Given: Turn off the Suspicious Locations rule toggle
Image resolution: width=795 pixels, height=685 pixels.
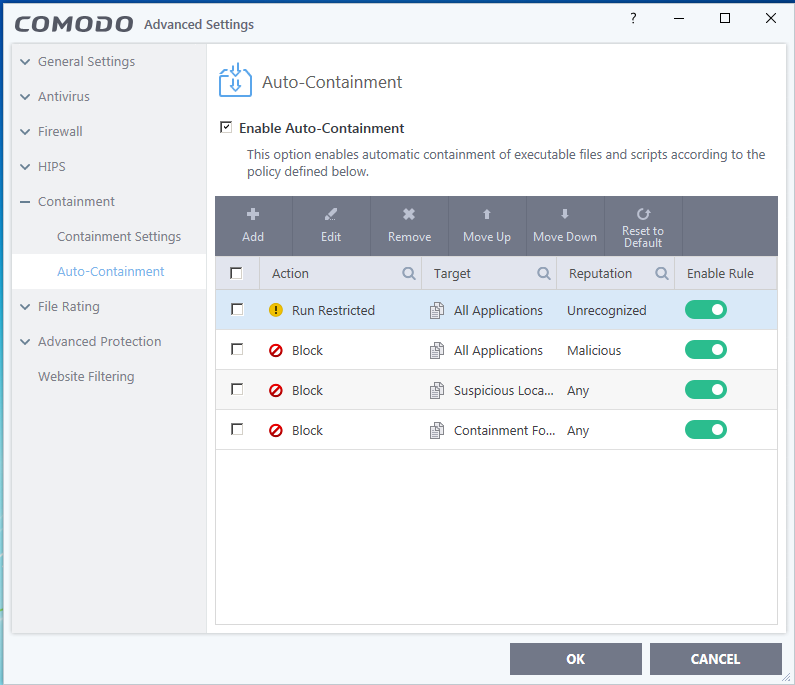Looking at the screenshot, I should pyautogui.click(x=706, y=390).
